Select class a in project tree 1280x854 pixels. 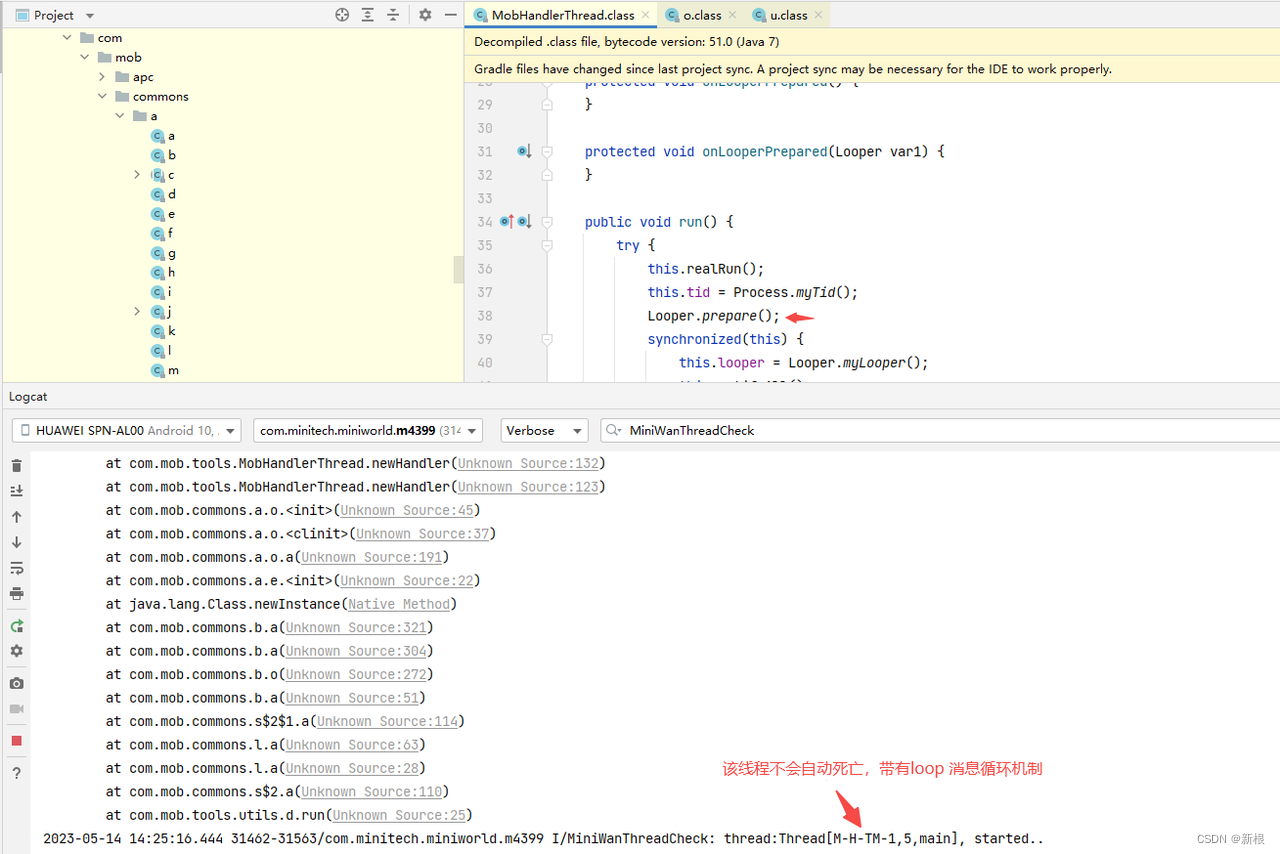163,136
